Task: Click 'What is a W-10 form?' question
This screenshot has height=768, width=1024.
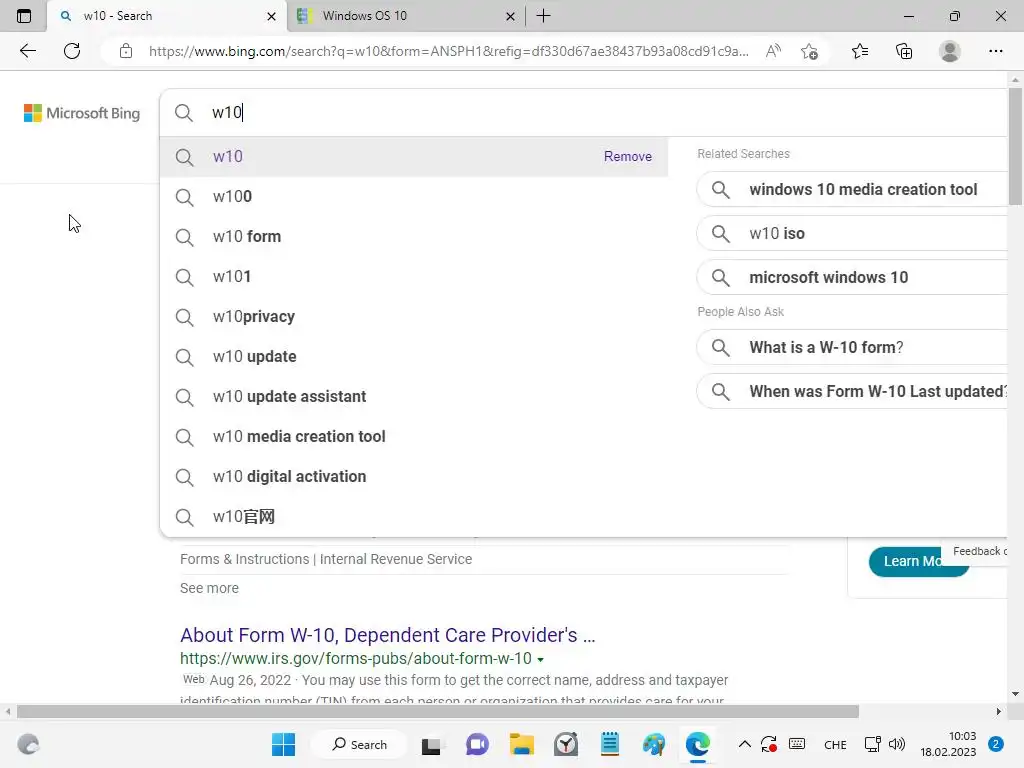Action: tap(852, 347)
